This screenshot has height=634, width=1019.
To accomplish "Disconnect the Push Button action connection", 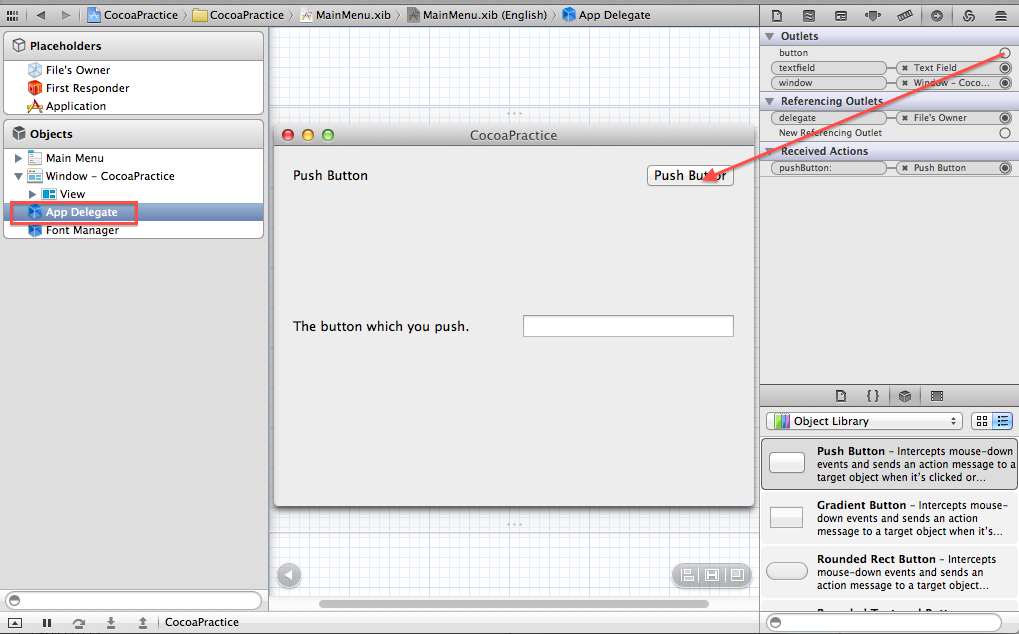I will click(905, 168).
